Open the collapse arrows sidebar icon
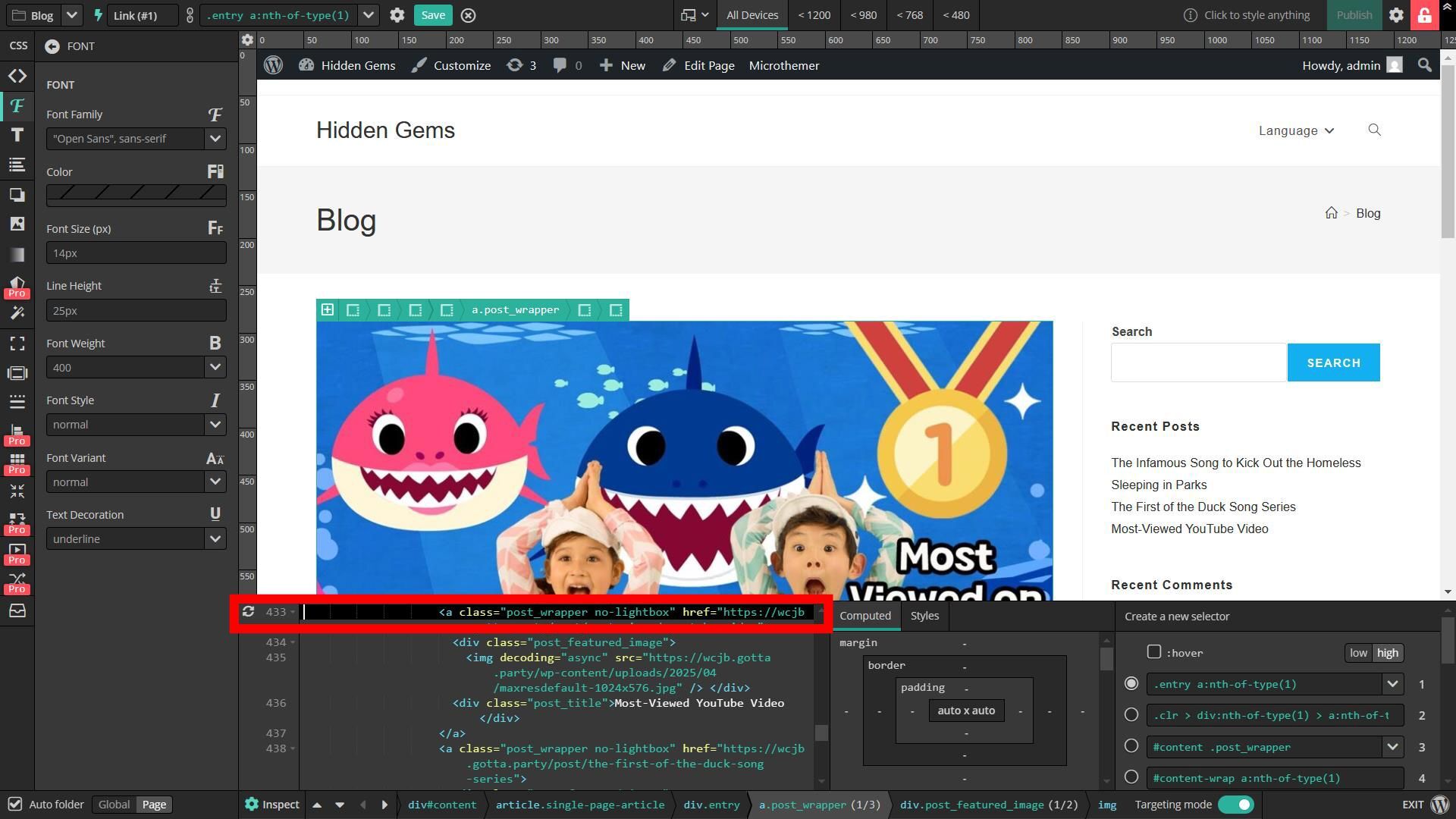 click(17, 491)
